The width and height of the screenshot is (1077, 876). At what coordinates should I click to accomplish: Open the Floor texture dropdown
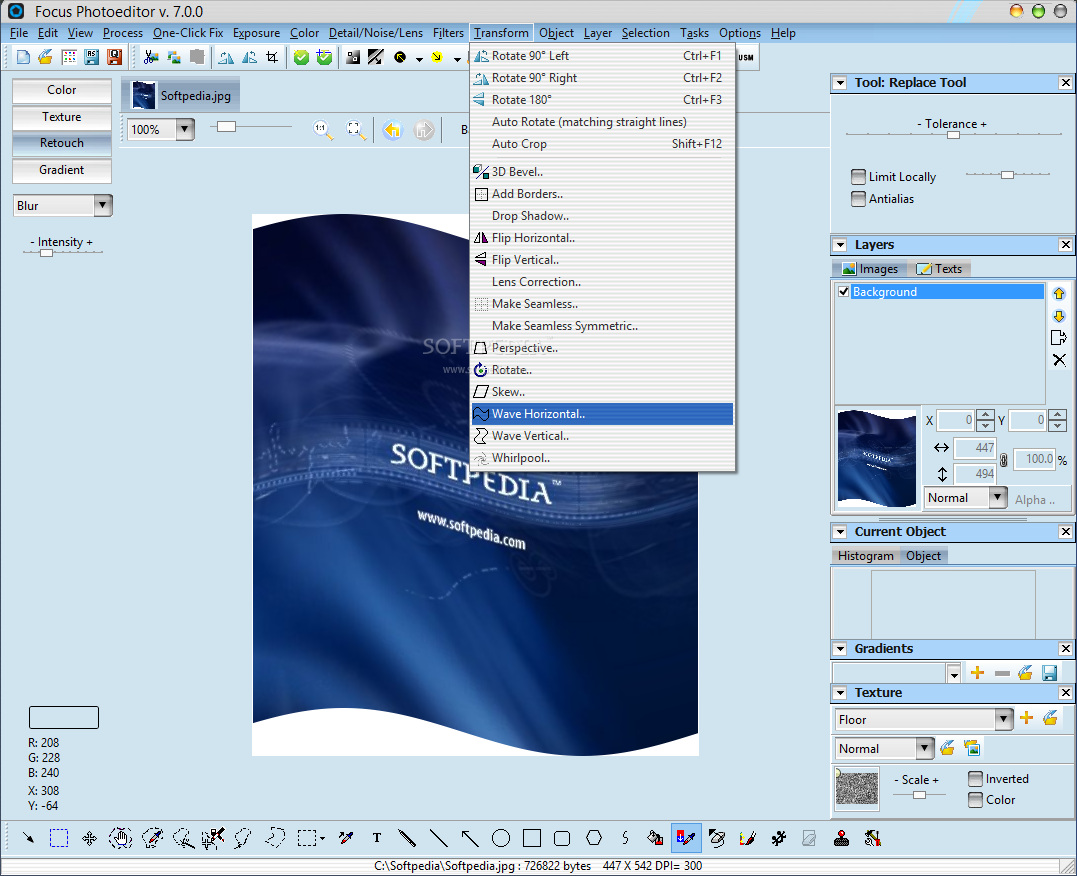click(x=1004, y=719)
